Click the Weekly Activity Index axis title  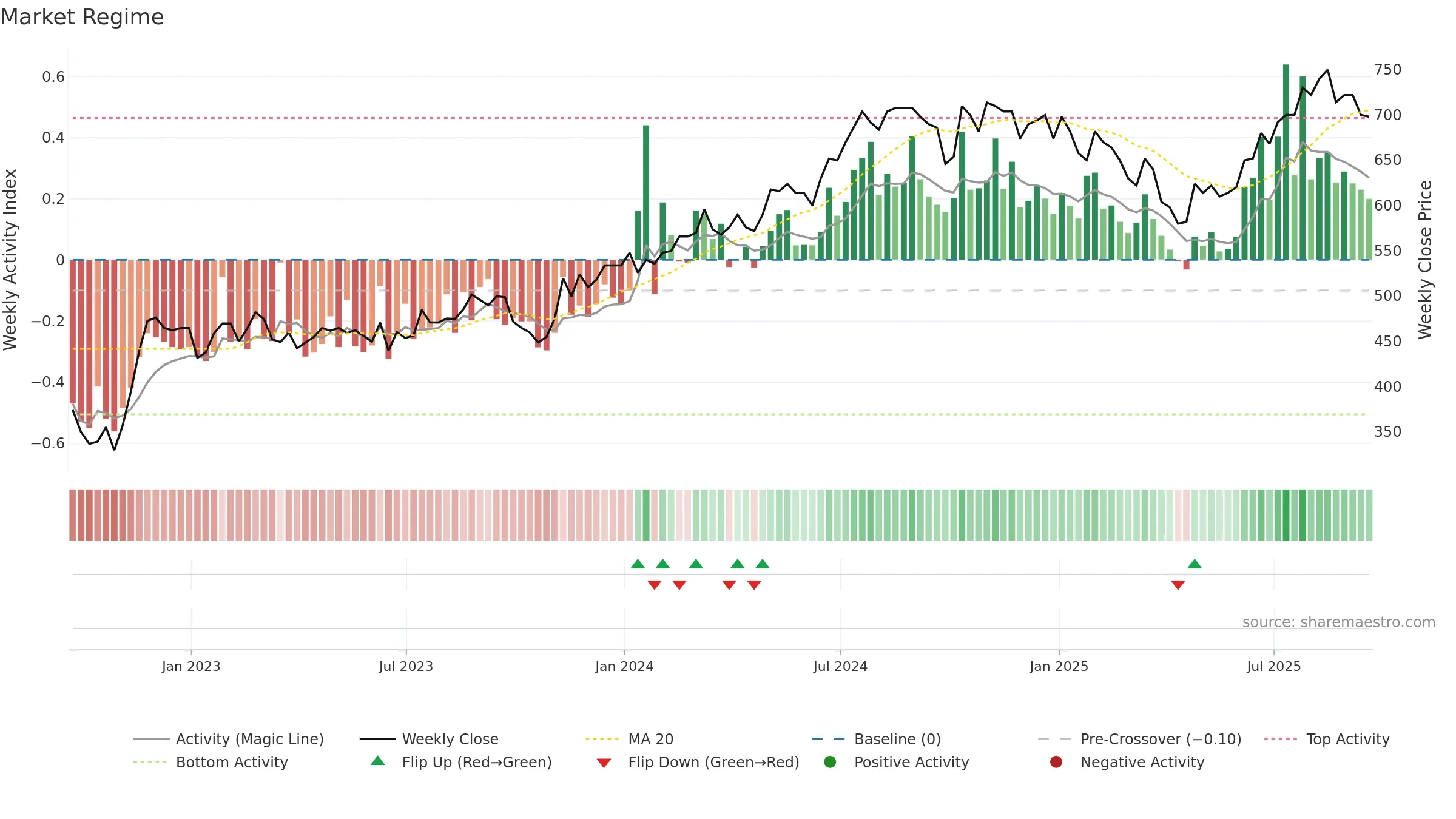click(10, 260)
